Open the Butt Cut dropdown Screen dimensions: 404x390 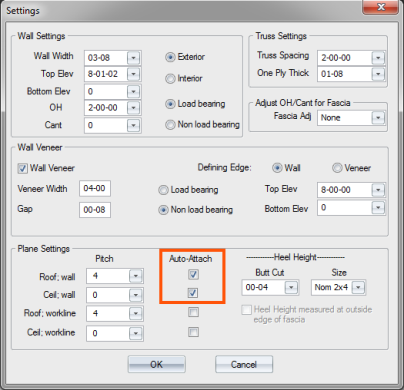pyautogui.click(x=291, y=287)
